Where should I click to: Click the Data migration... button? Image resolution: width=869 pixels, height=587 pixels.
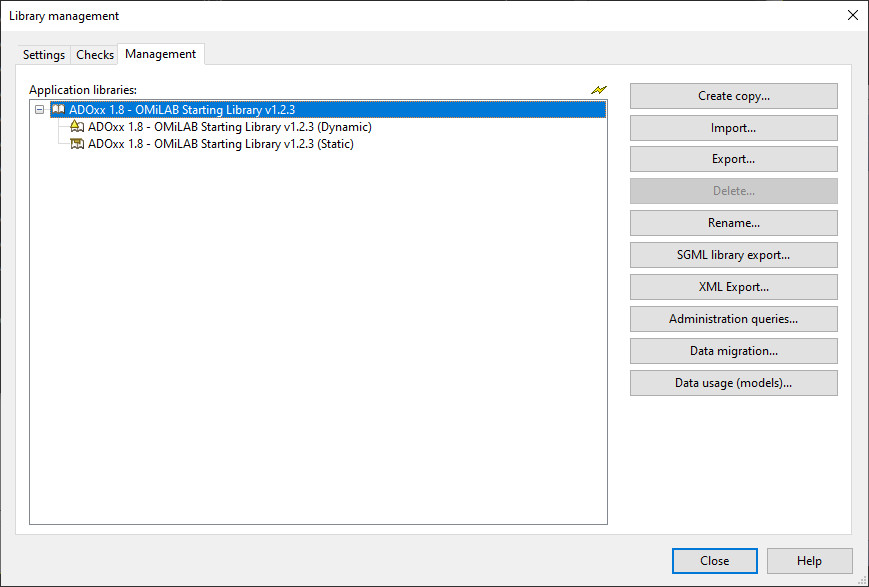click(x=734, y=351)
